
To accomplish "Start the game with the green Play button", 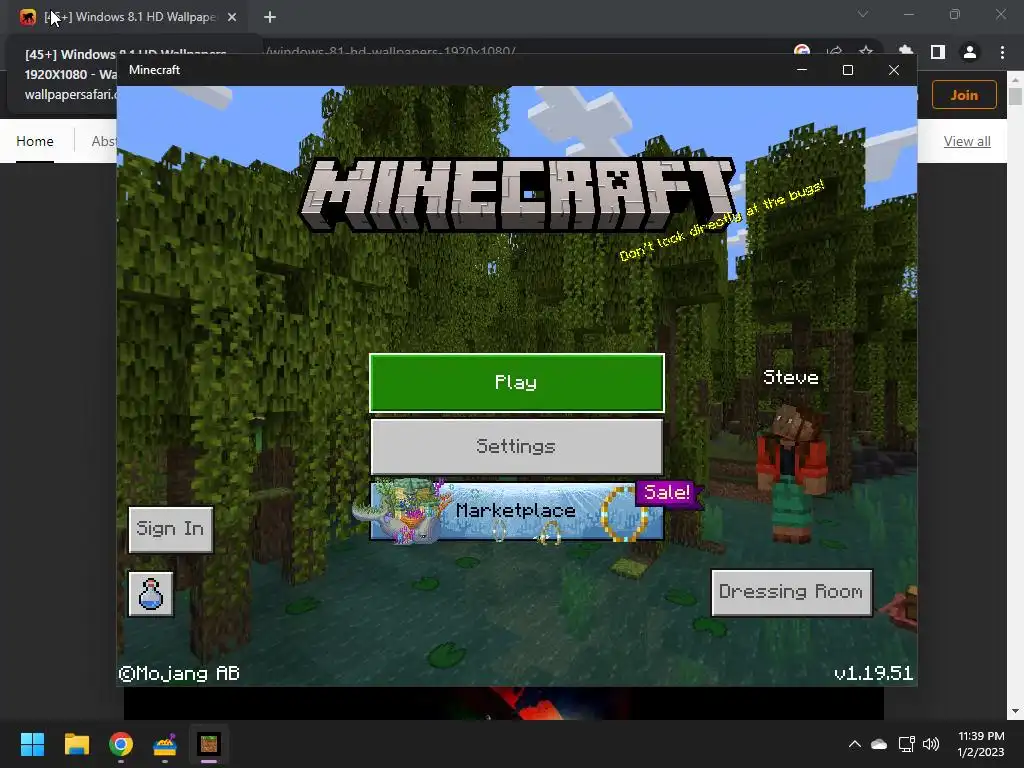I will click(517, 383).
